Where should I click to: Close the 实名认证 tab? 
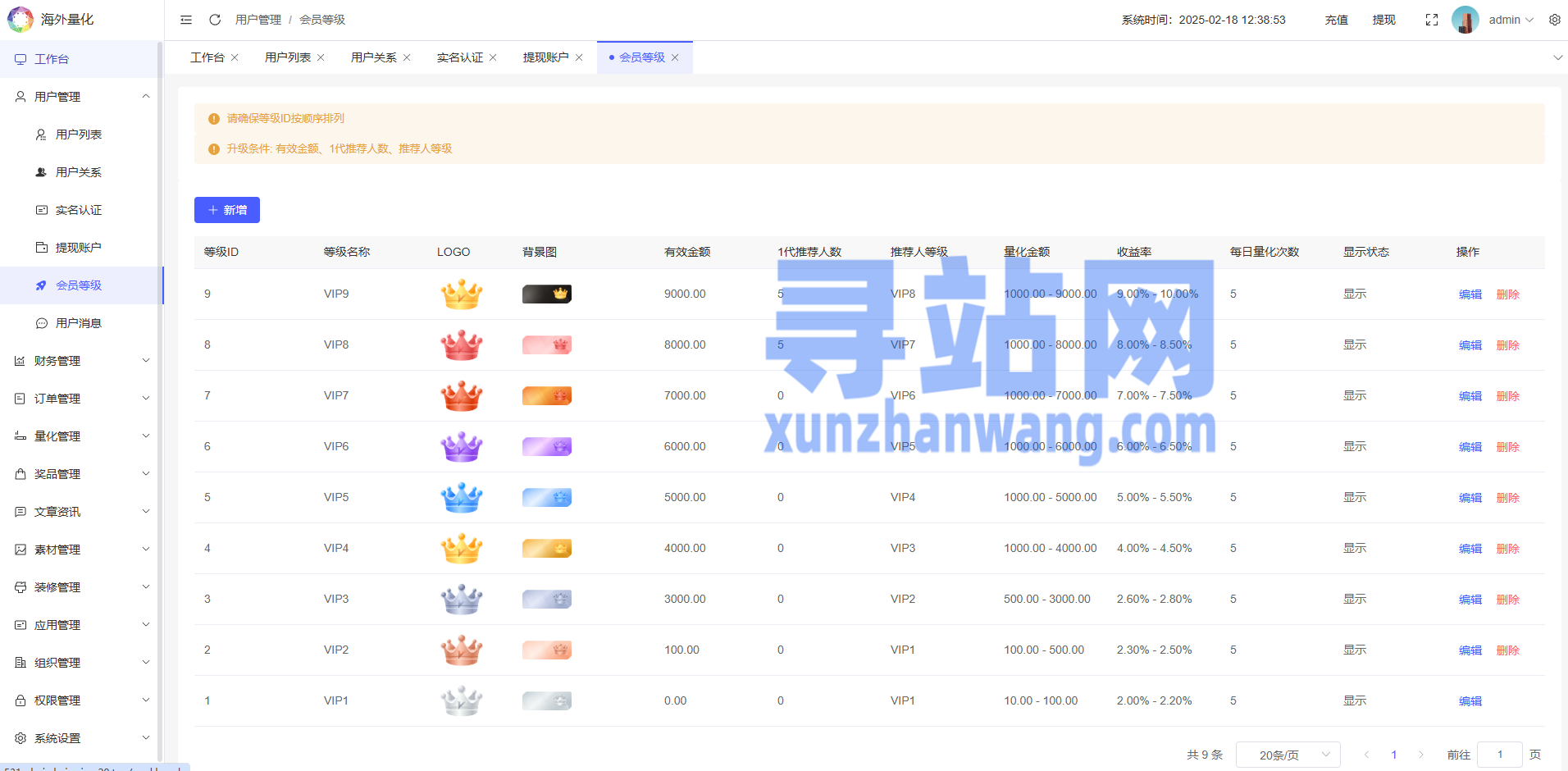click(493, 57)
